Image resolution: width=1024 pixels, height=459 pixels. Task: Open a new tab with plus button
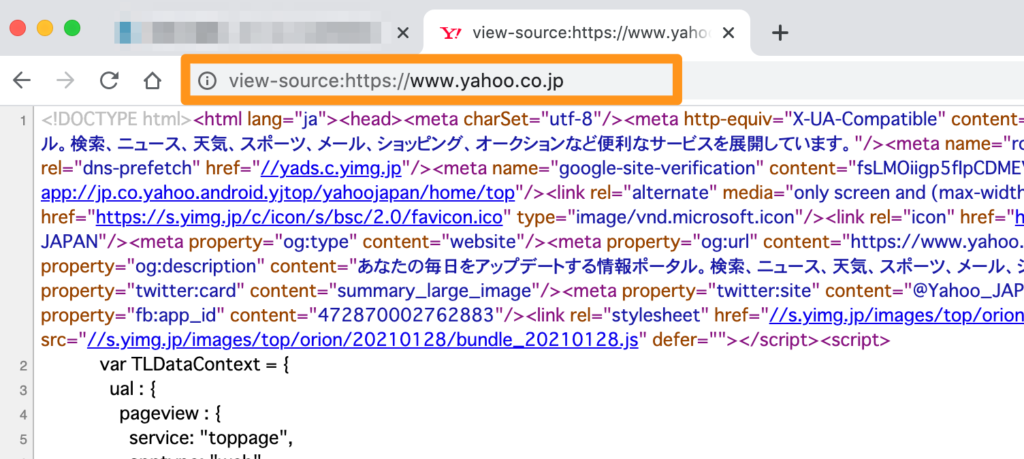coord(781,33)
